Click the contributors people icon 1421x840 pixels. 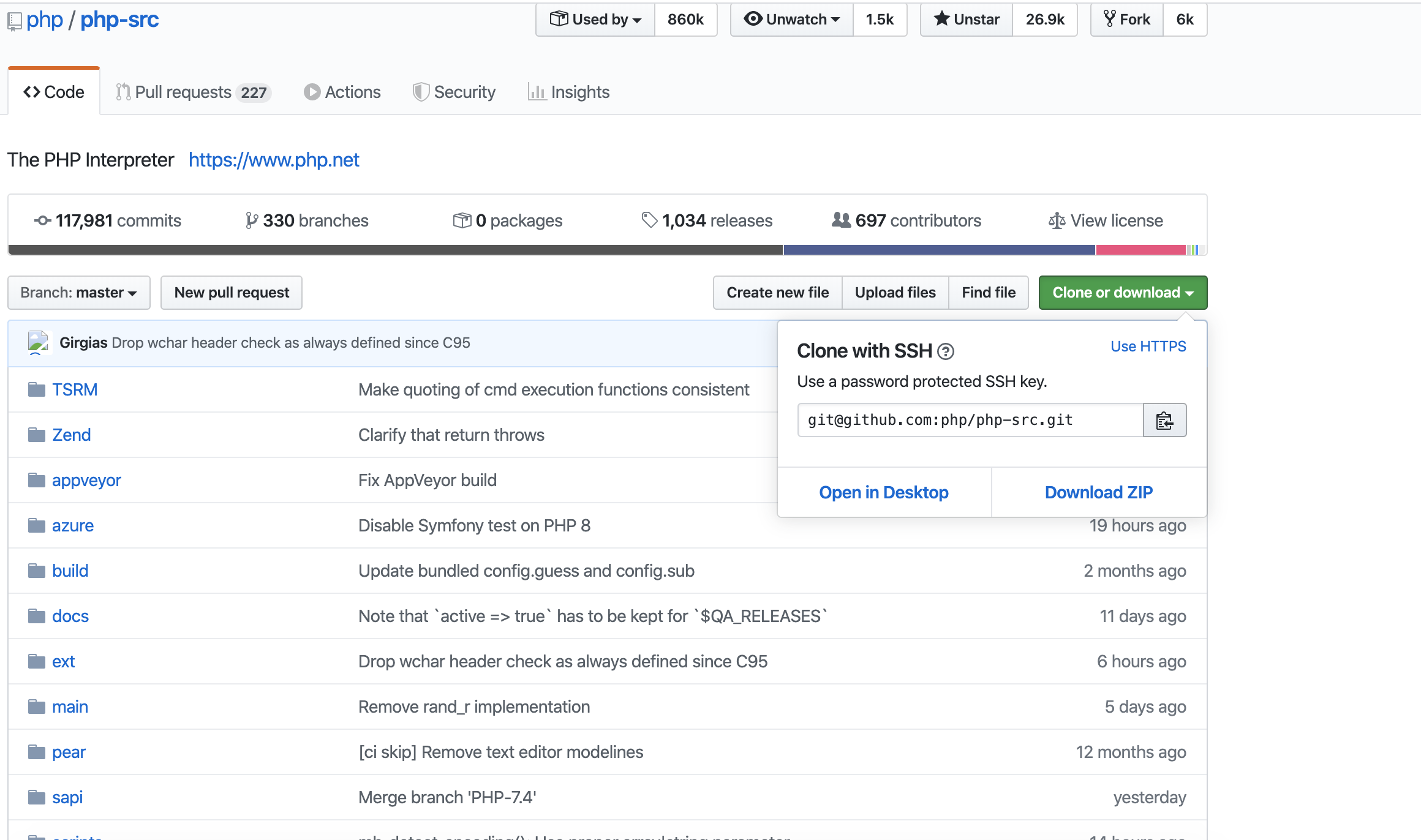[841, 220]
